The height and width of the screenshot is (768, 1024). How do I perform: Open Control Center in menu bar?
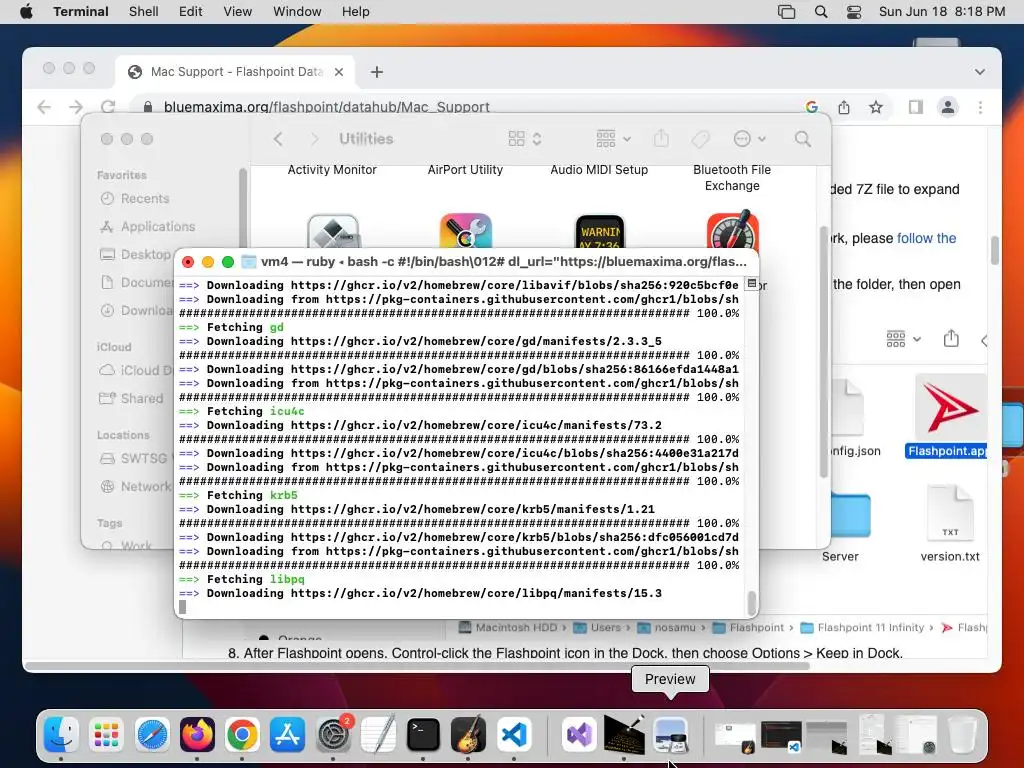854,12
